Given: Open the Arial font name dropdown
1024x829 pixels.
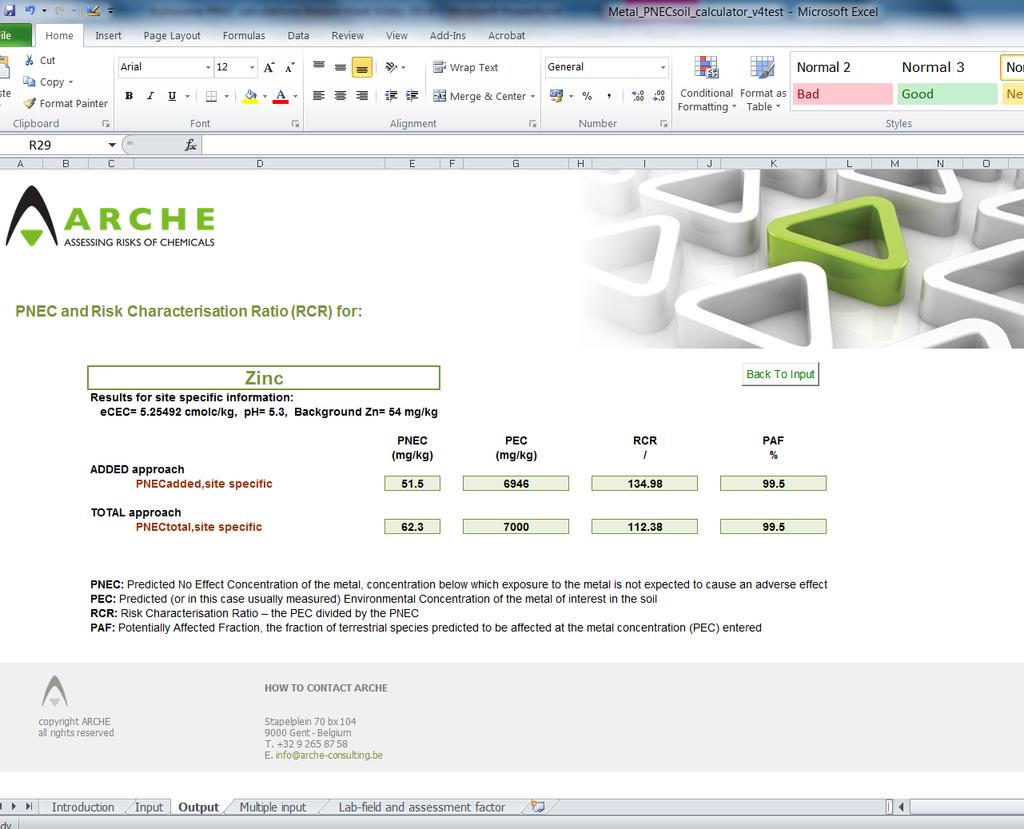Looking at the screenshot, I should pos(208,67).
